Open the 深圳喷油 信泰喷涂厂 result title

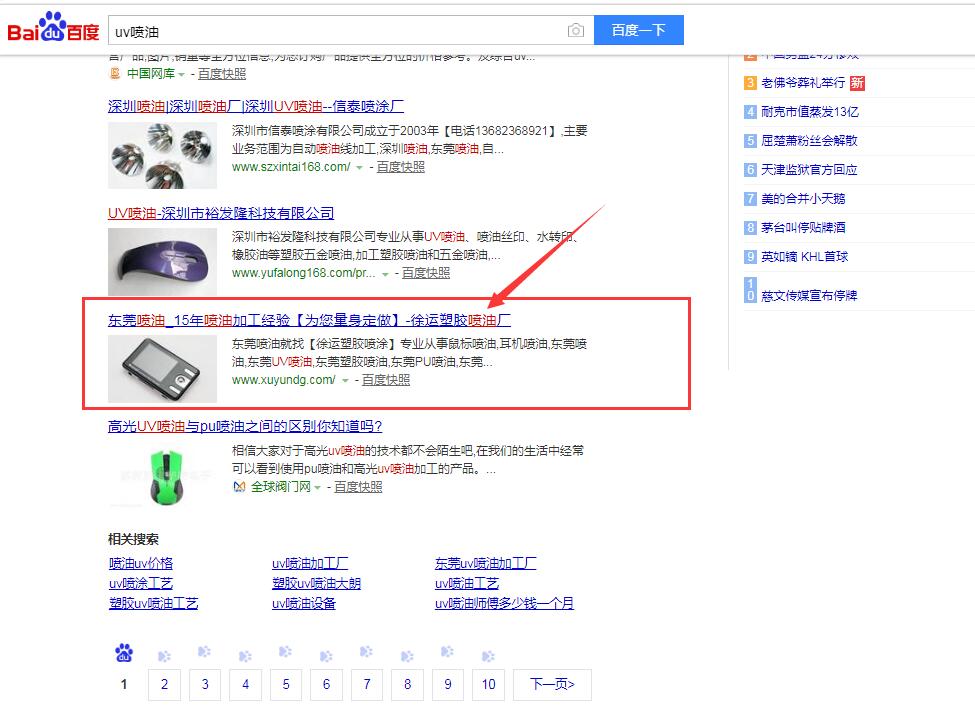click(255, 106)
